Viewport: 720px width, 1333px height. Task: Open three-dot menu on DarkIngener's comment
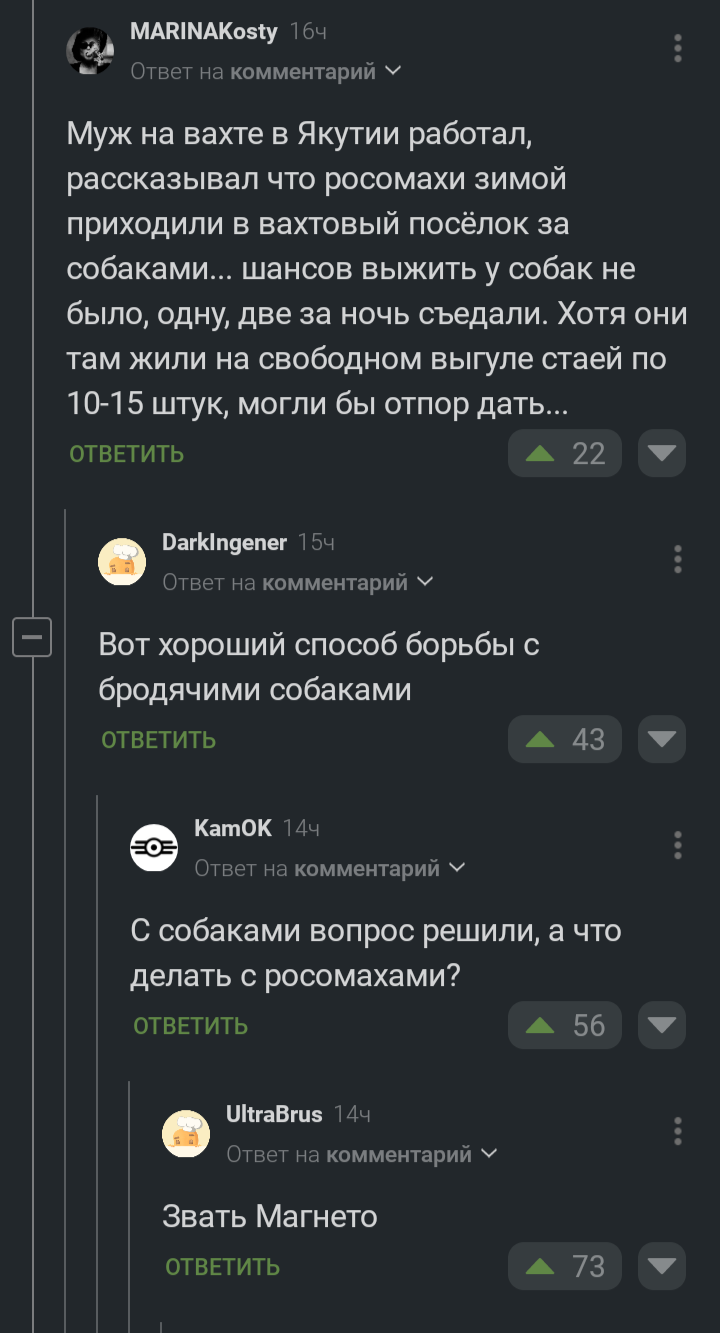pyautogui.click(x=678, y=559)
